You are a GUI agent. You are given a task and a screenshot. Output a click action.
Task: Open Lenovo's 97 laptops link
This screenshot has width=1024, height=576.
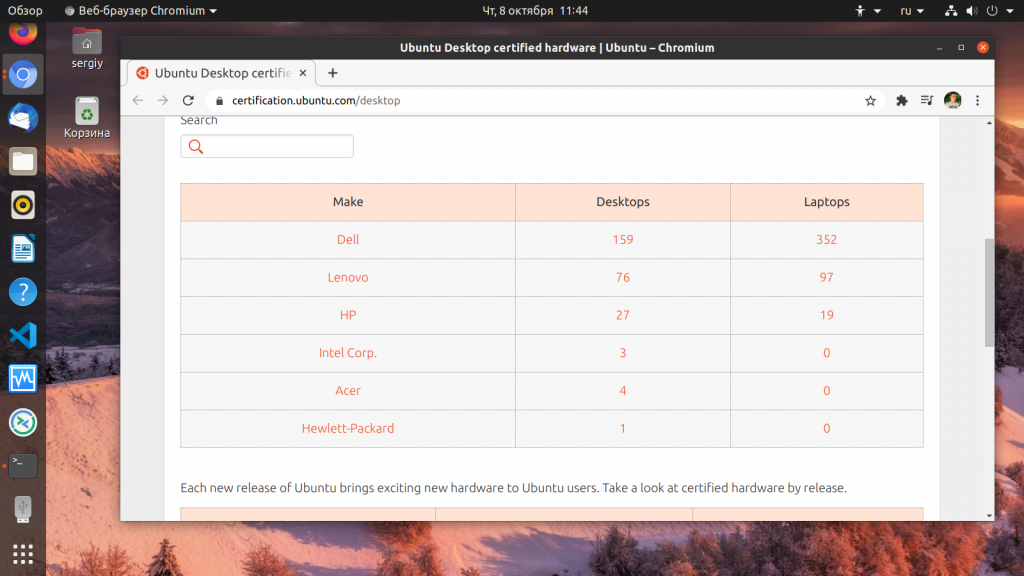pos(826,278)
